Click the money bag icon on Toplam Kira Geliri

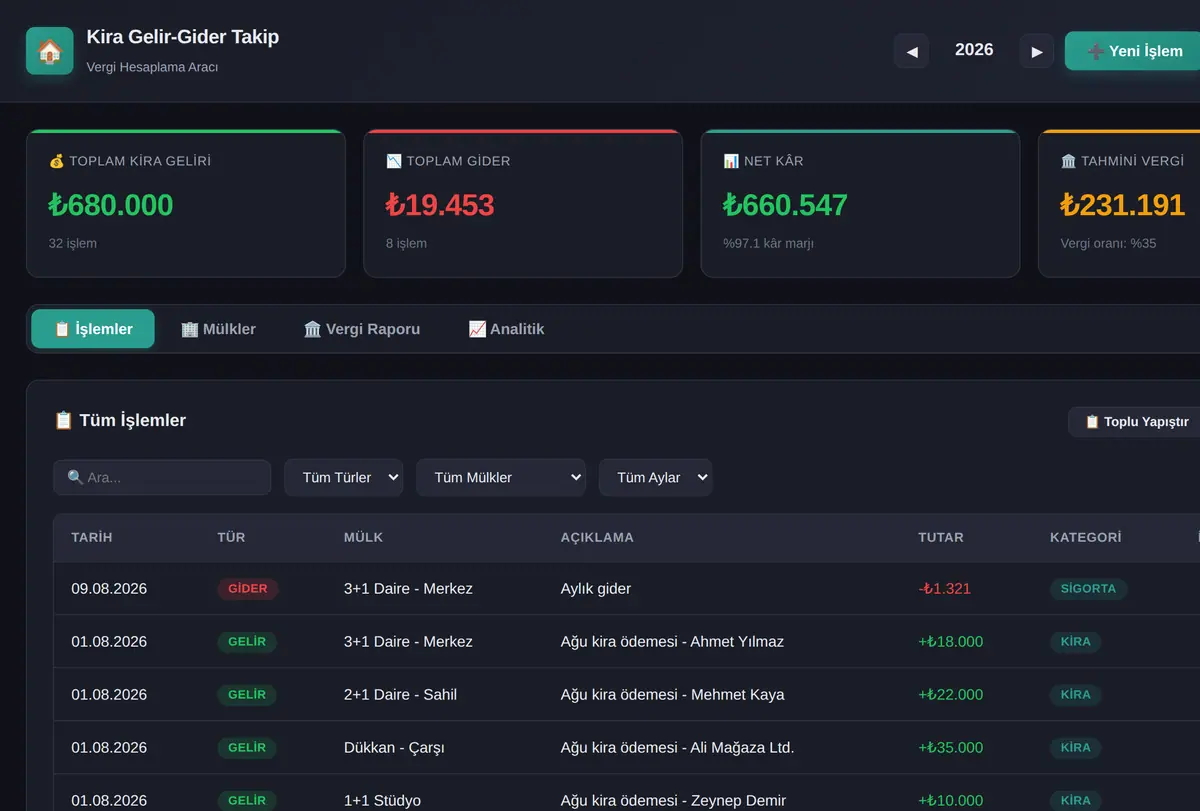[57, 161]
